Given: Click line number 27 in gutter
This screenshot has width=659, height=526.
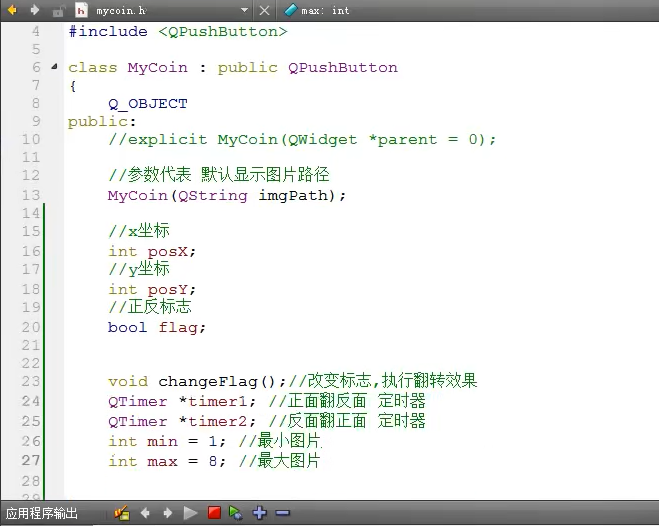Looking at the screenshot, I should click(31, 460).
